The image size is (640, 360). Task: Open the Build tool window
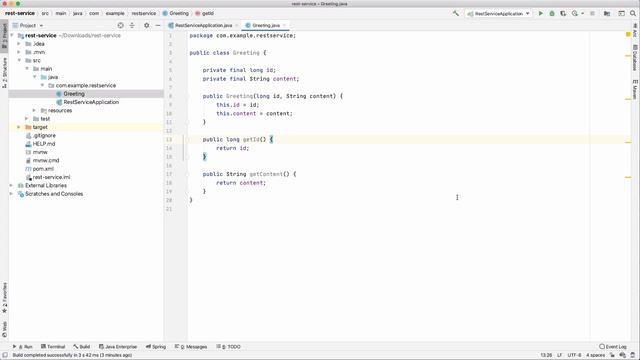click(x=81, y=347)
